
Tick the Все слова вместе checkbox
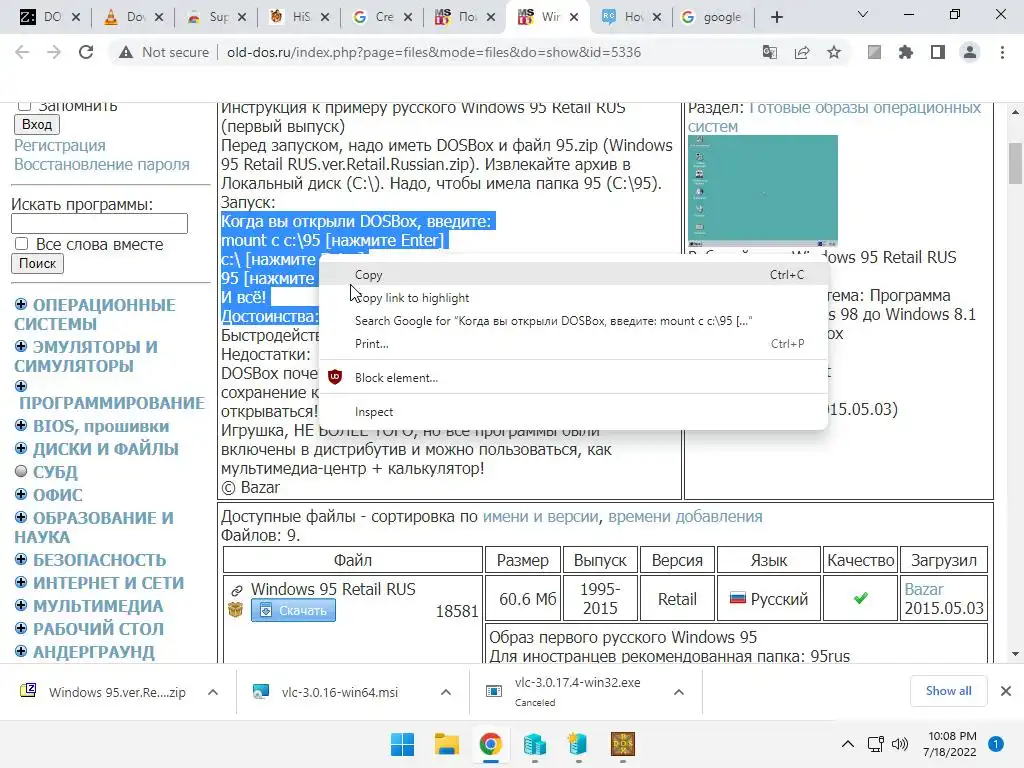(22, 244)
